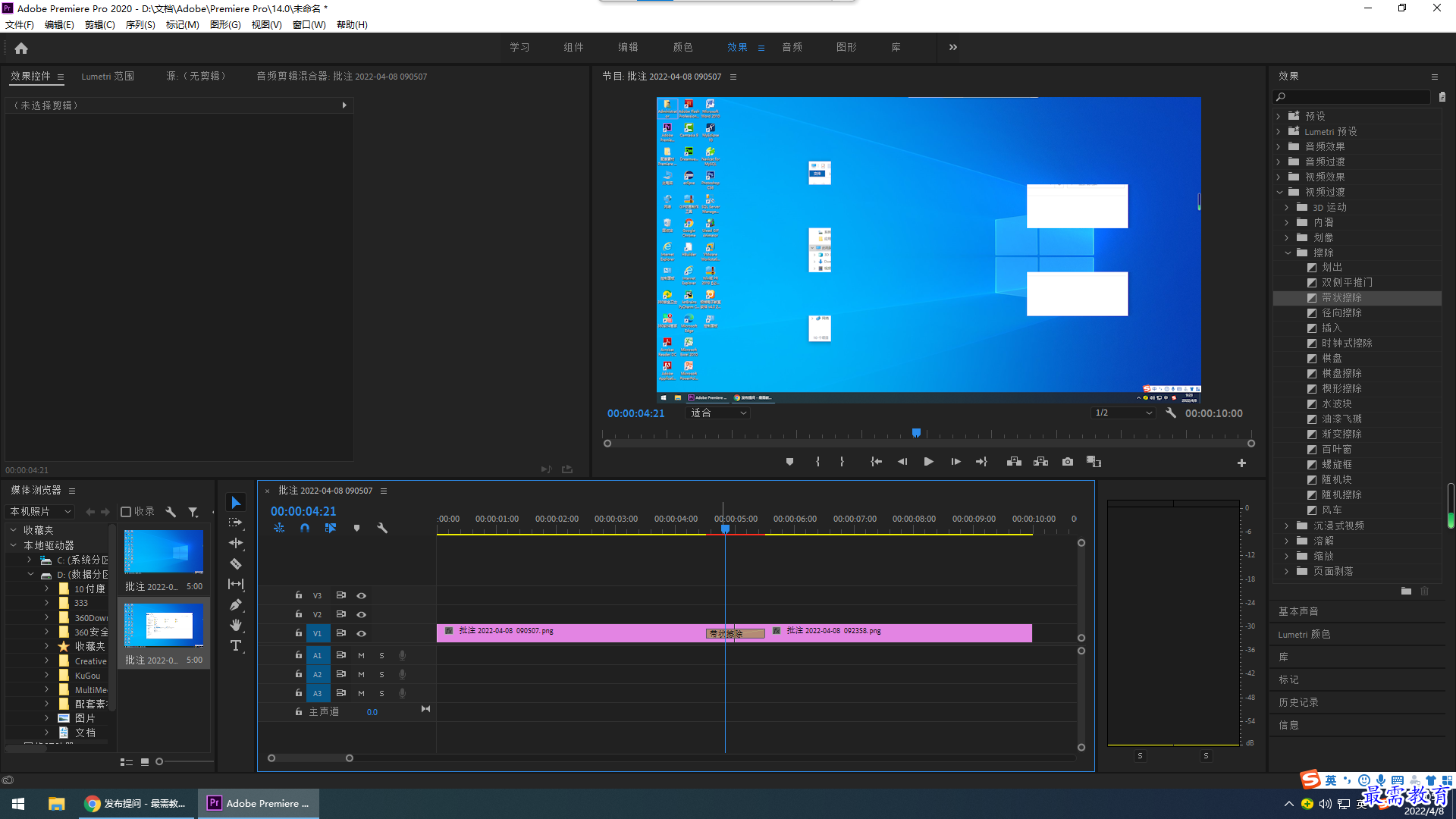Create new custom bin in Effects panel
Image resolution: width=1456 pixels, height=819 pixels.
1406,591
